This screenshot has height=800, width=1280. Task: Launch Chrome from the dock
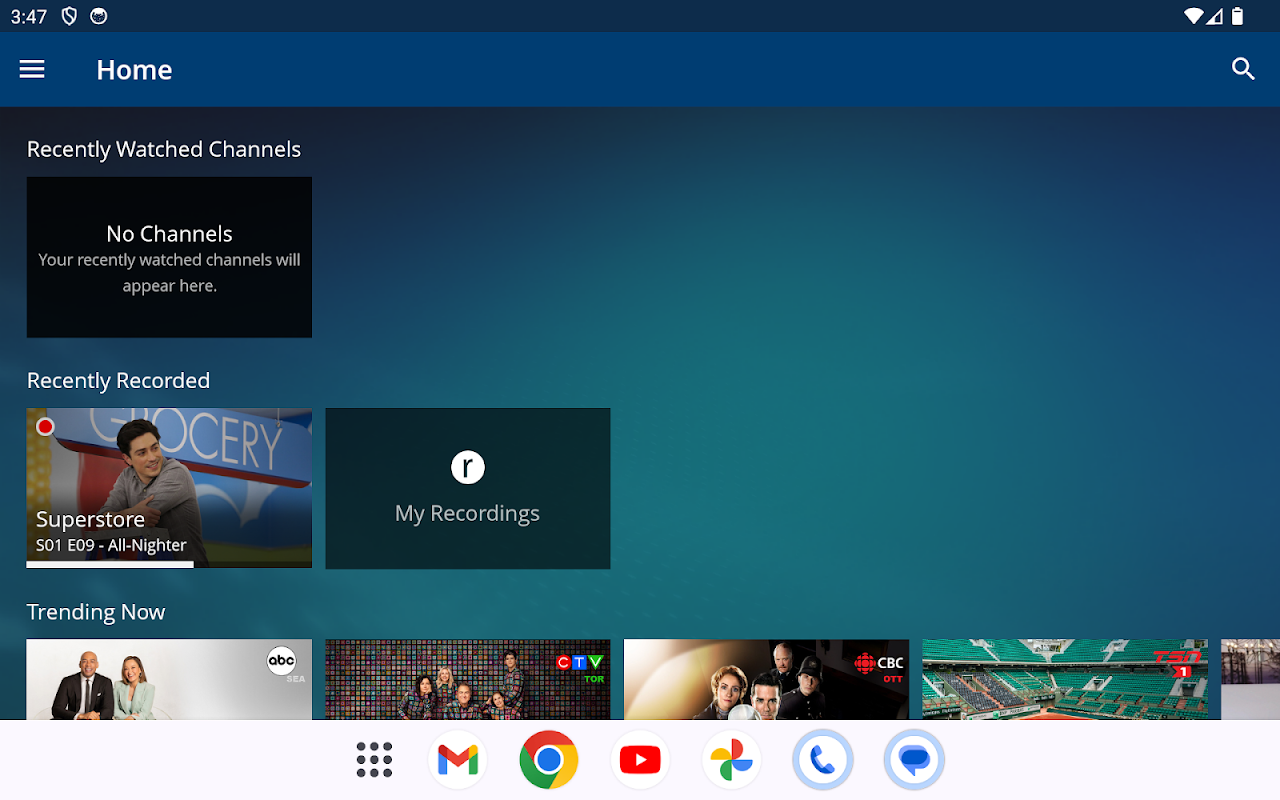[x=548, y=760]
